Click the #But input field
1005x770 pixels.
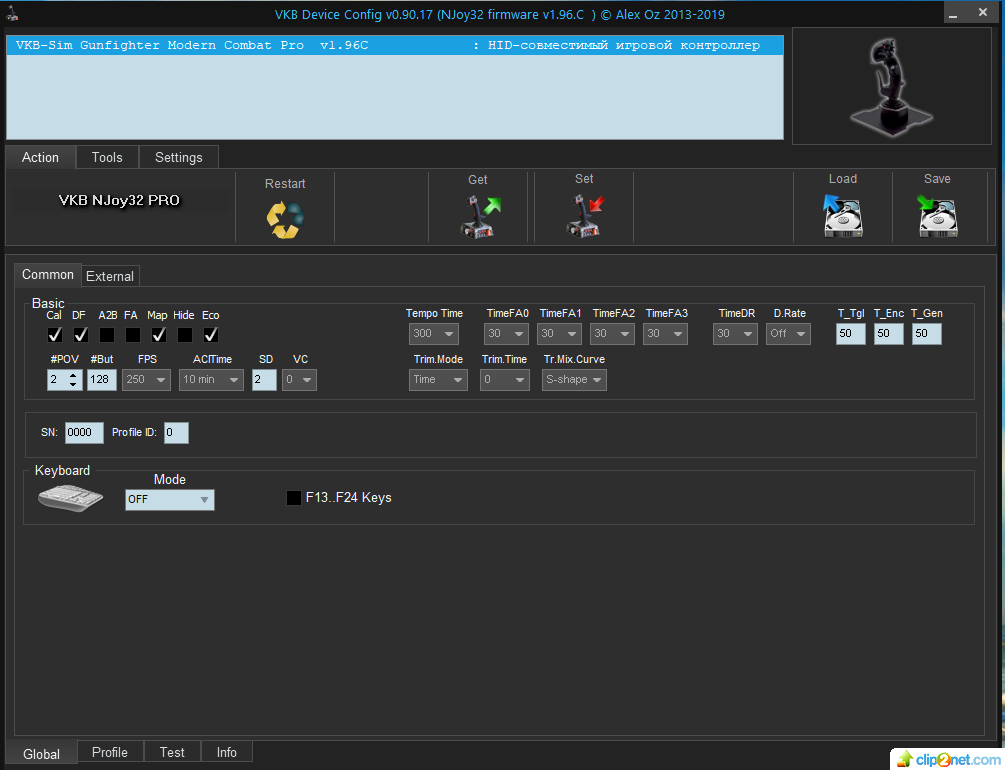(x=102, y=380)
